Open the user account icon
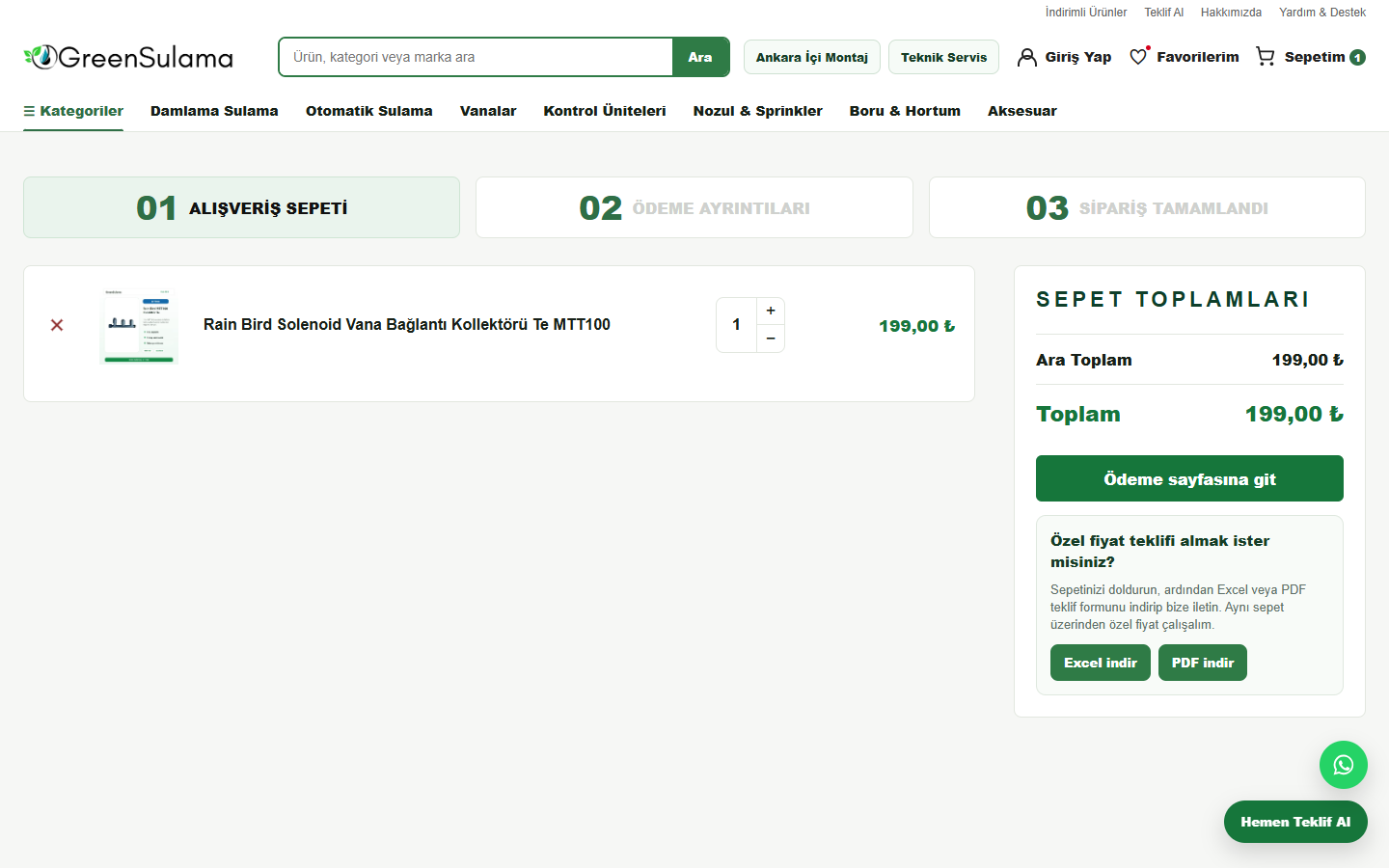Screen dimensions: 1389x868 (1027, 58)
